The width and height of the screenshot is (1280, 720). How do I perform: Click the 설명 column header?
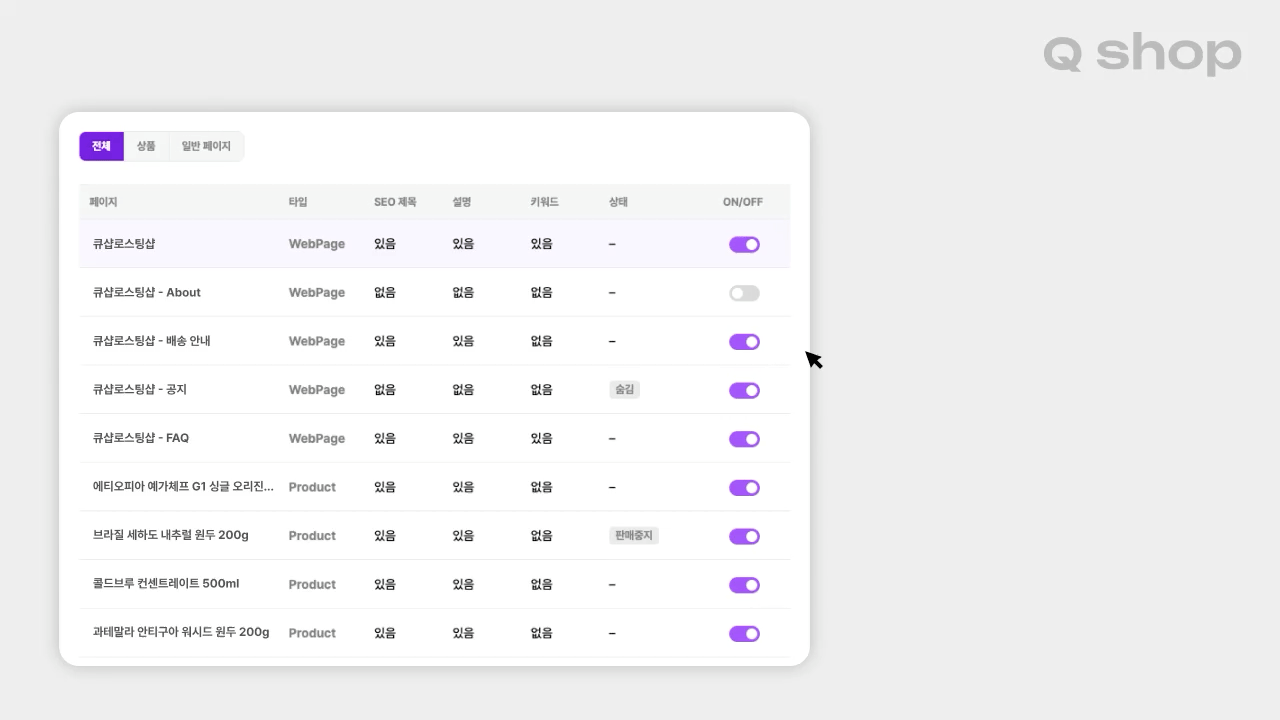point(461,202)
